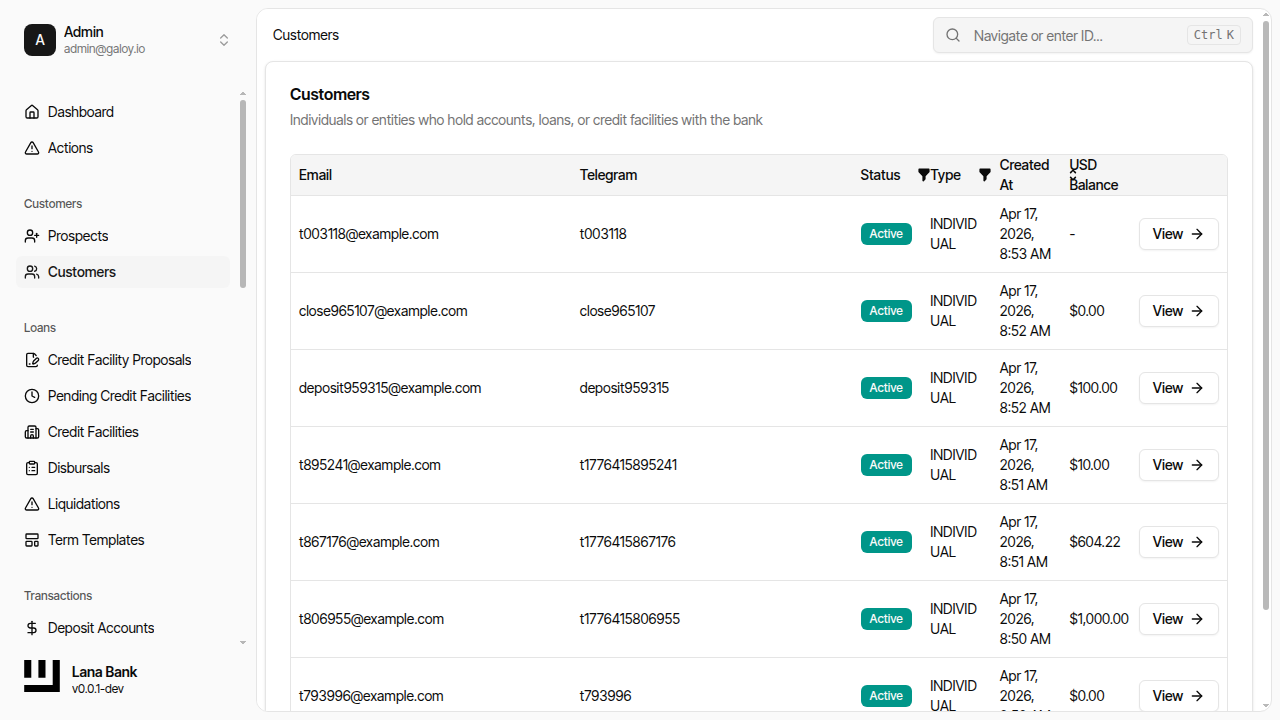
Task: Toggle the second filter funnel before Created At
Action: pyautogui.click(x=985, y=174)
